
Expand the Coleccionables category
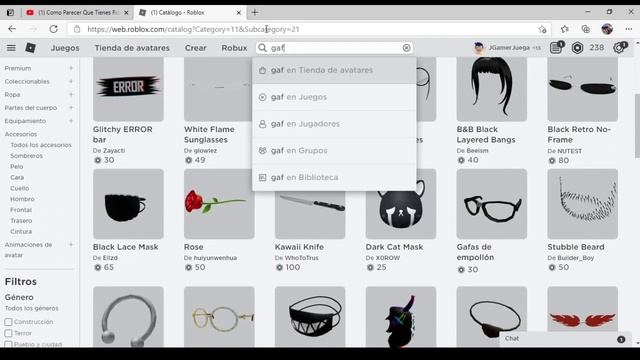(x=71, y=81)
